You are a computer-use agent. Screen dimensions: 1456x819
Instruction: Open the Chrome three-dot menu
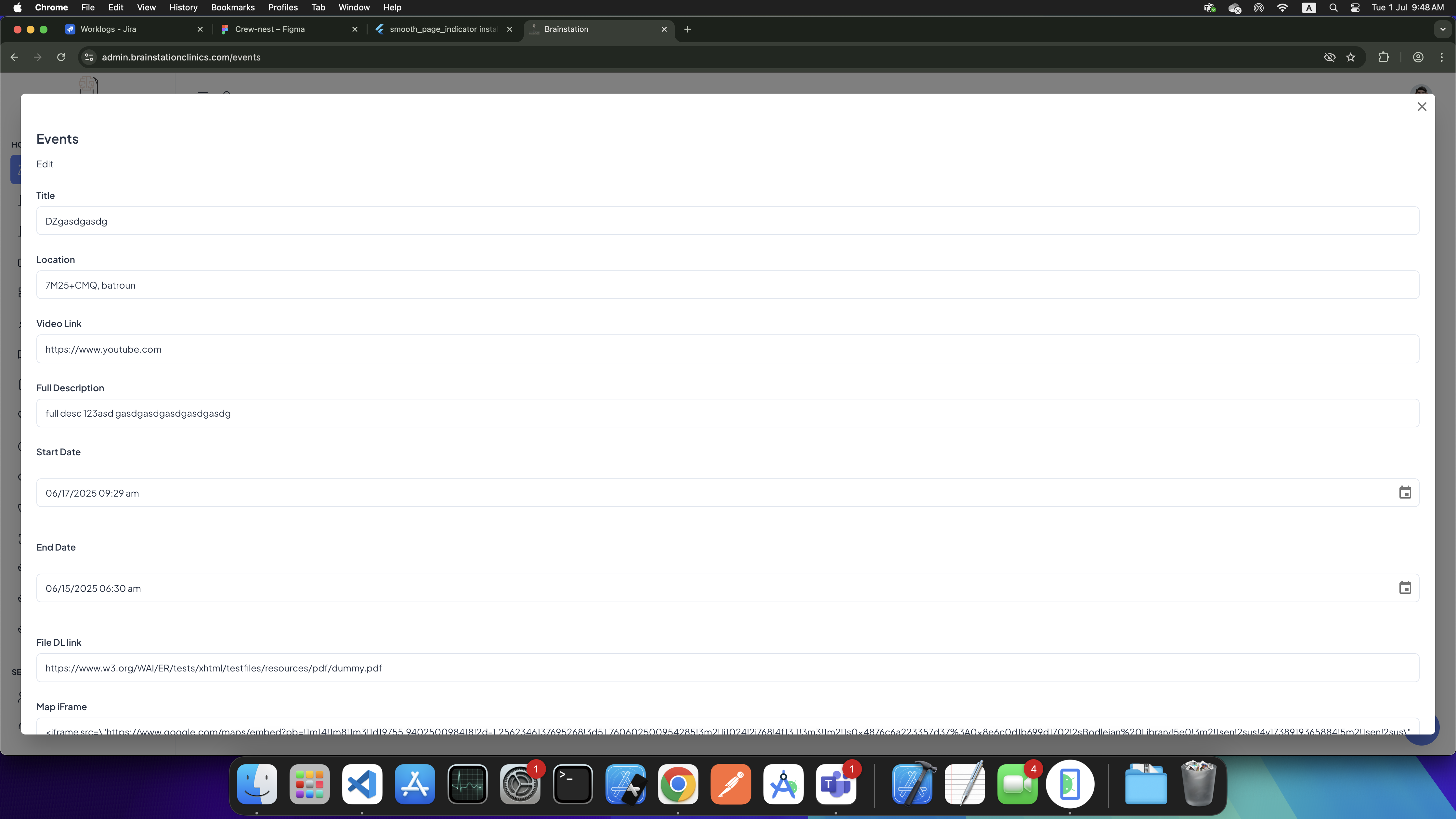click(x=1441, y=57)
